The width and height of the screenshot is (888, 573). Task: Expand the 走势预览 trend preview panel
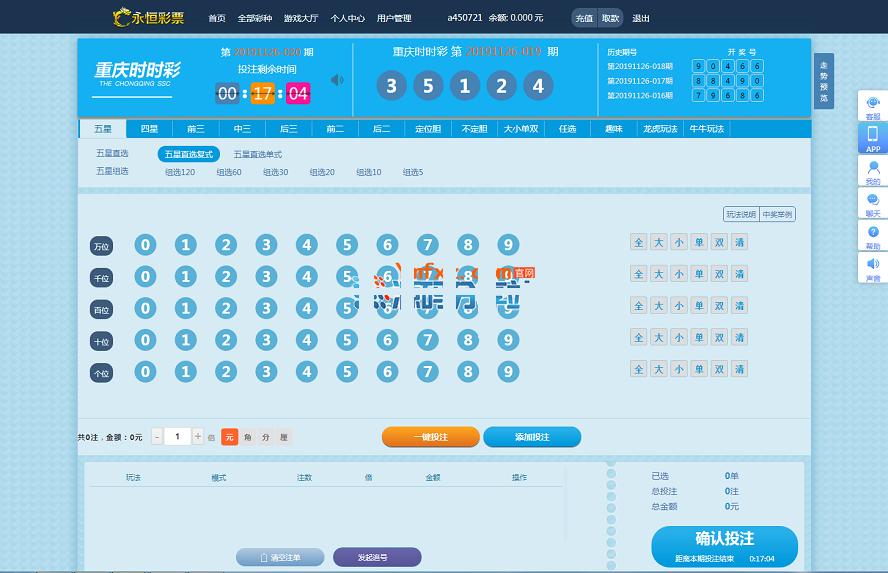(823, 81)
